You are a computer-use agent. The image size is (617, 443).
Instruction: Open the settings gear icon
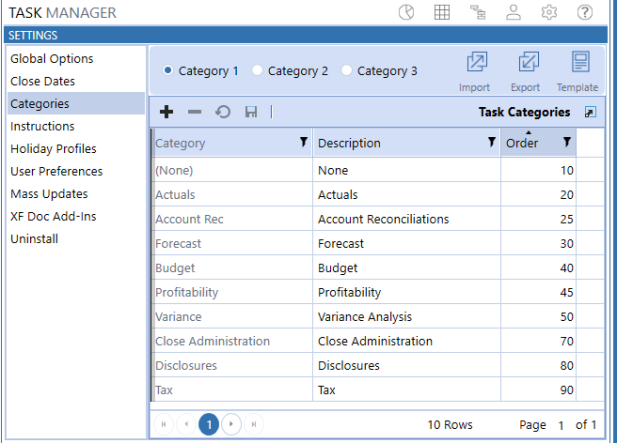point(549,13)
